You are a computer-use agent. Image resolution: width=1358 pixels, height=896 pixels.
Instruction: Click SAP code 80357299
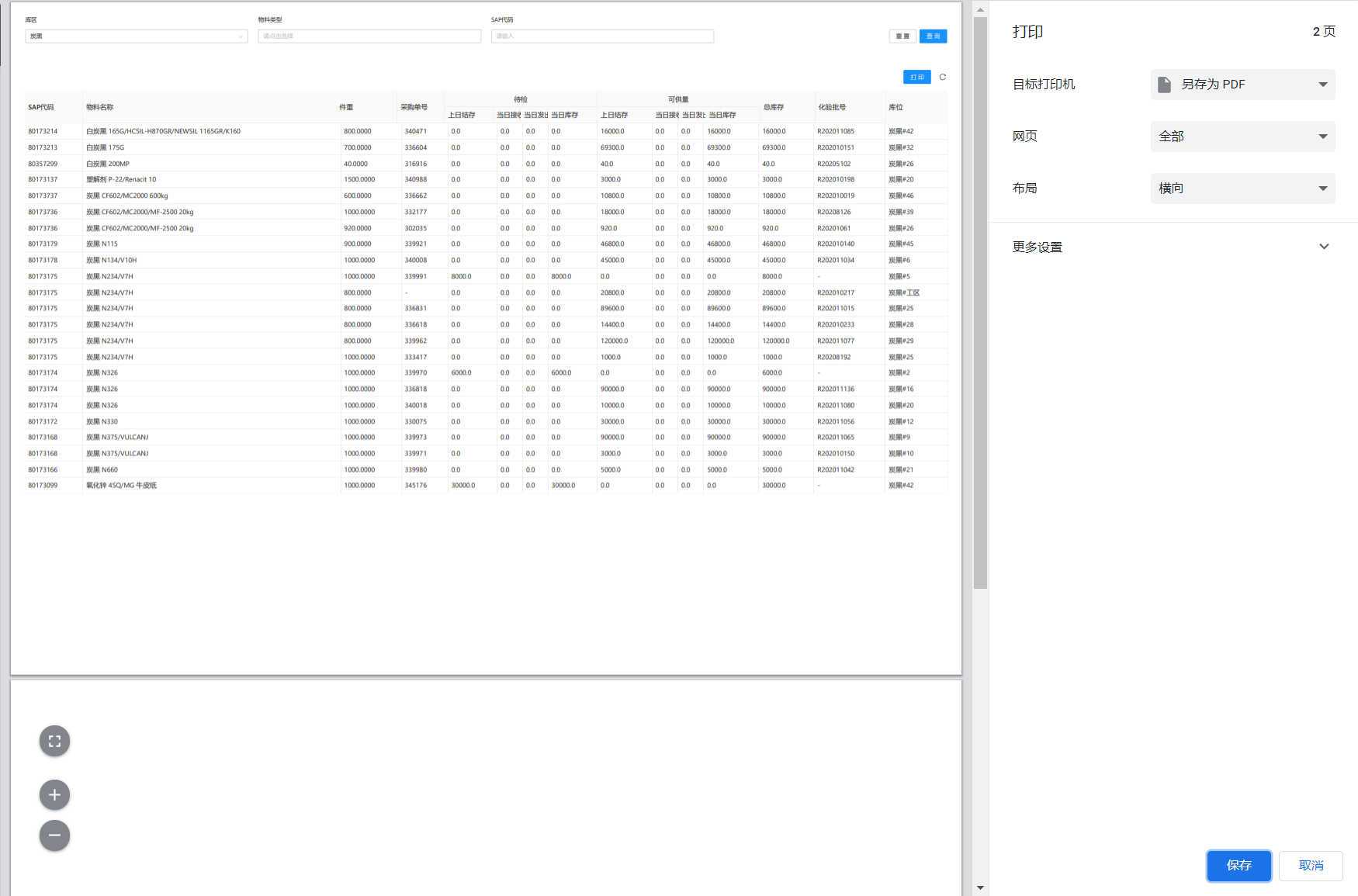coord(43,164)
